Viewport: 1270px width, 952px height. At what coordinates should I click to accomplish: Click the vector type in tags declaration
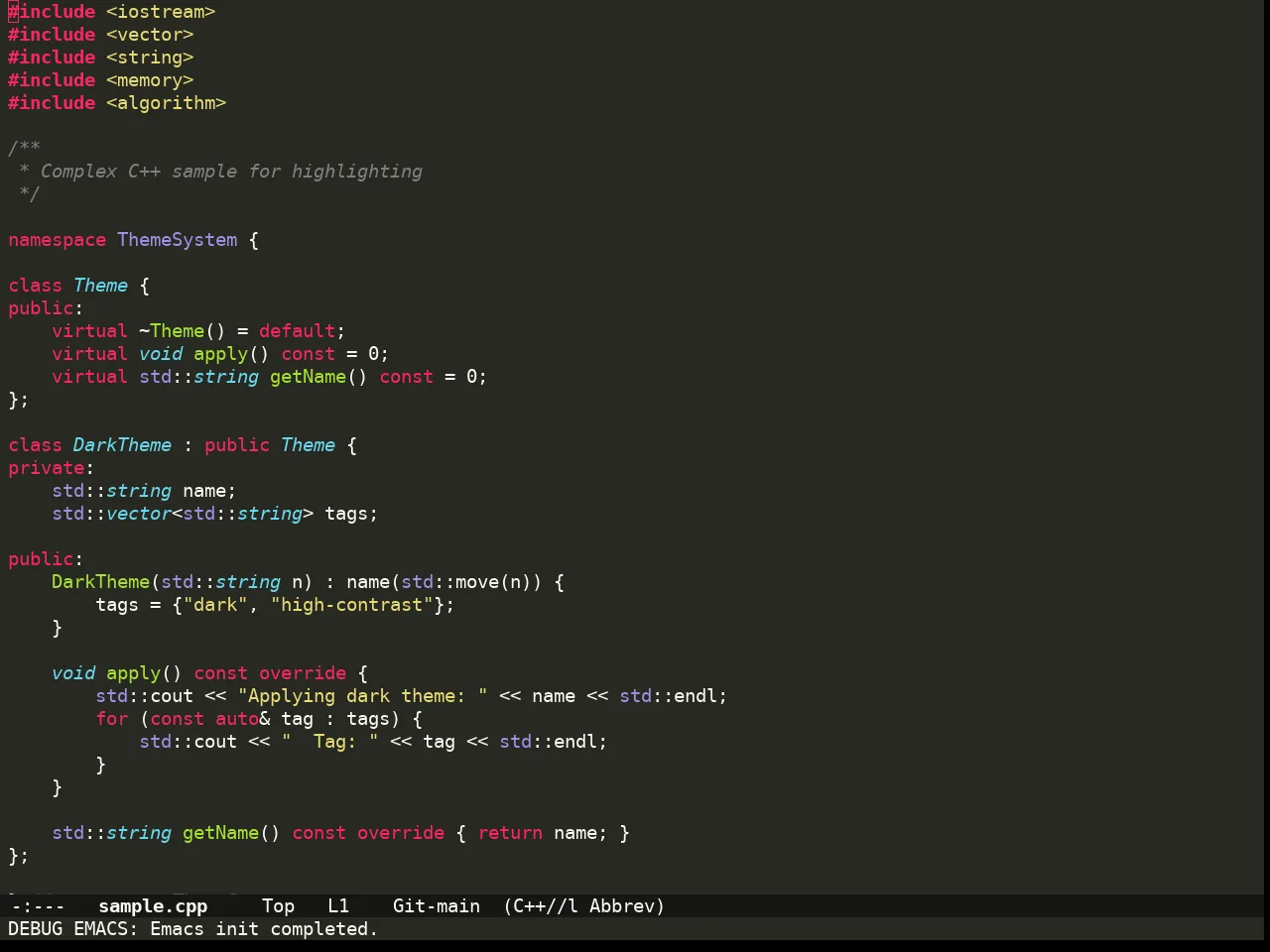(x=139, y=514)
